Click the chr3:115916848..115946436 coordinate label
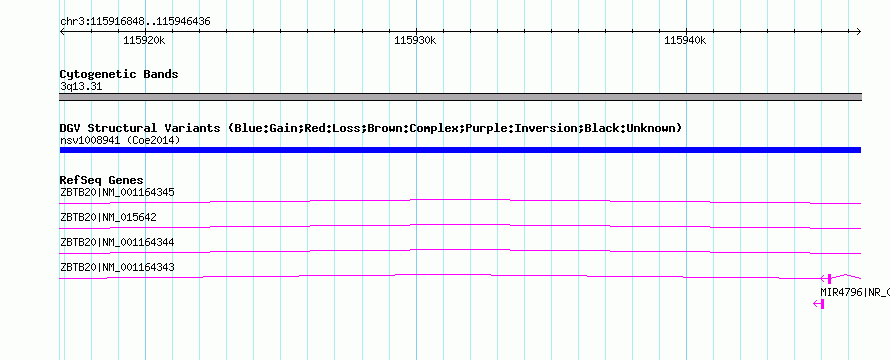 point(135,22)
